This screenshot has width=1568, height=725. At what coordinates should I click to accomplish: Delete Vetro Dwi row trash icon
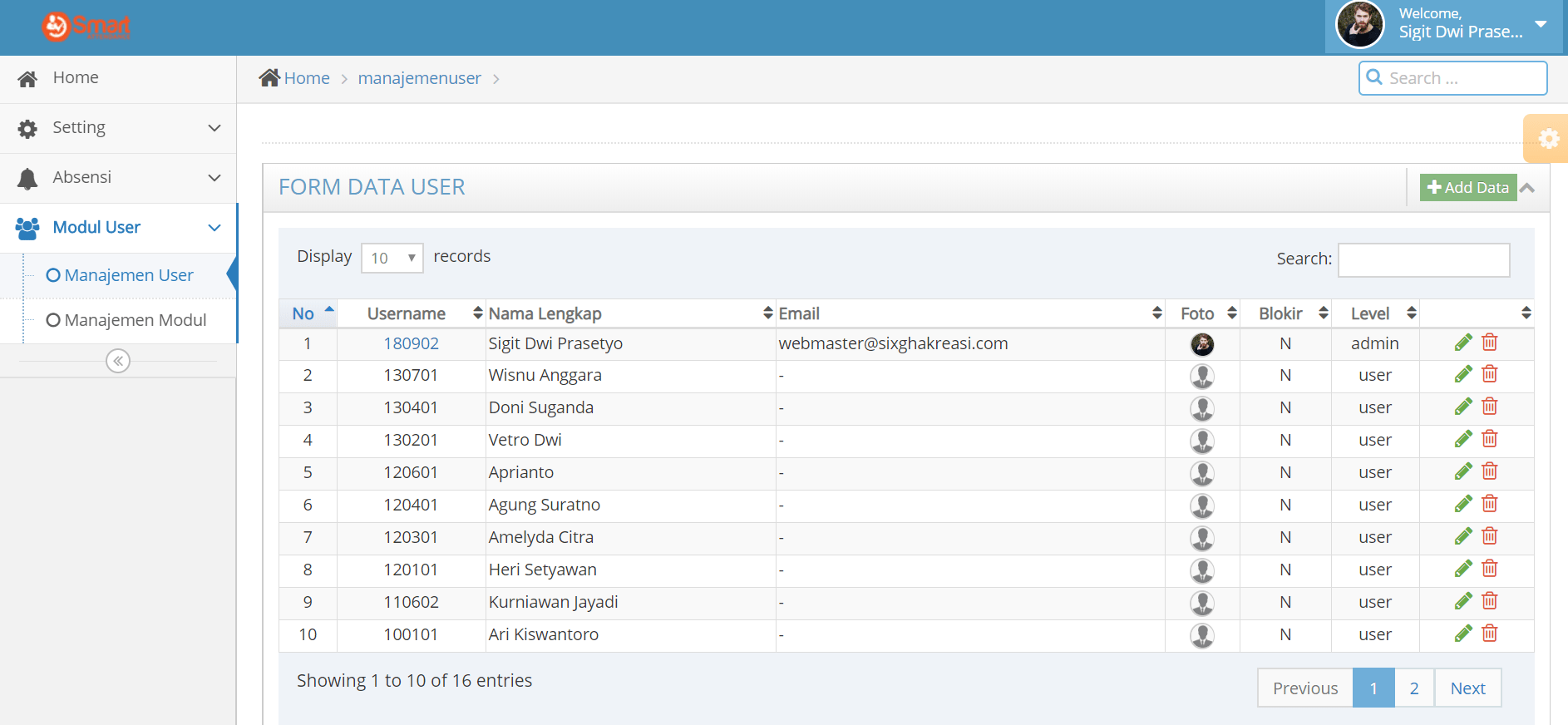click(1490, 440)
